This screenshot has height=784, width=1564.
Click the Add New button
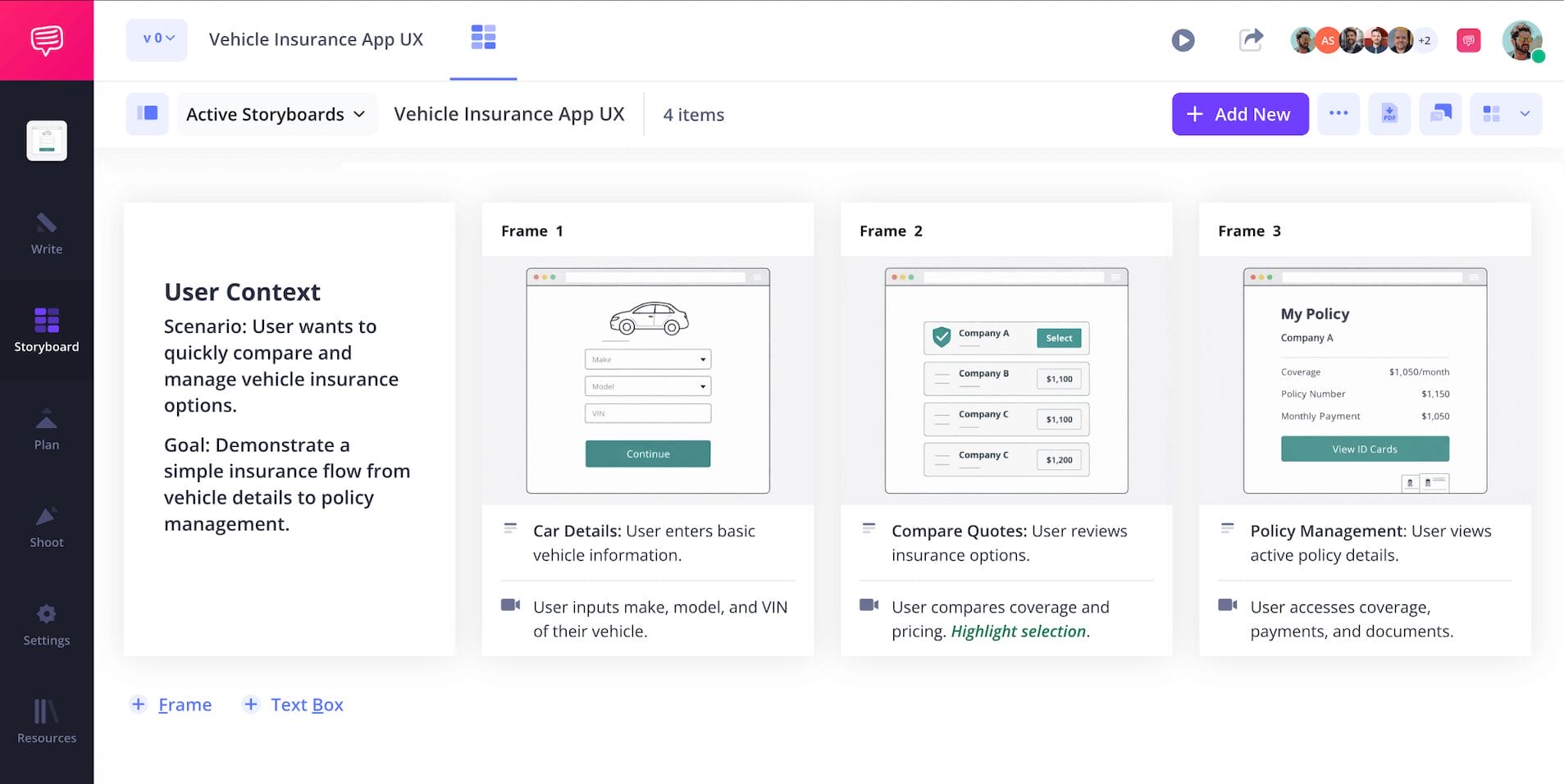point(1240,114)
